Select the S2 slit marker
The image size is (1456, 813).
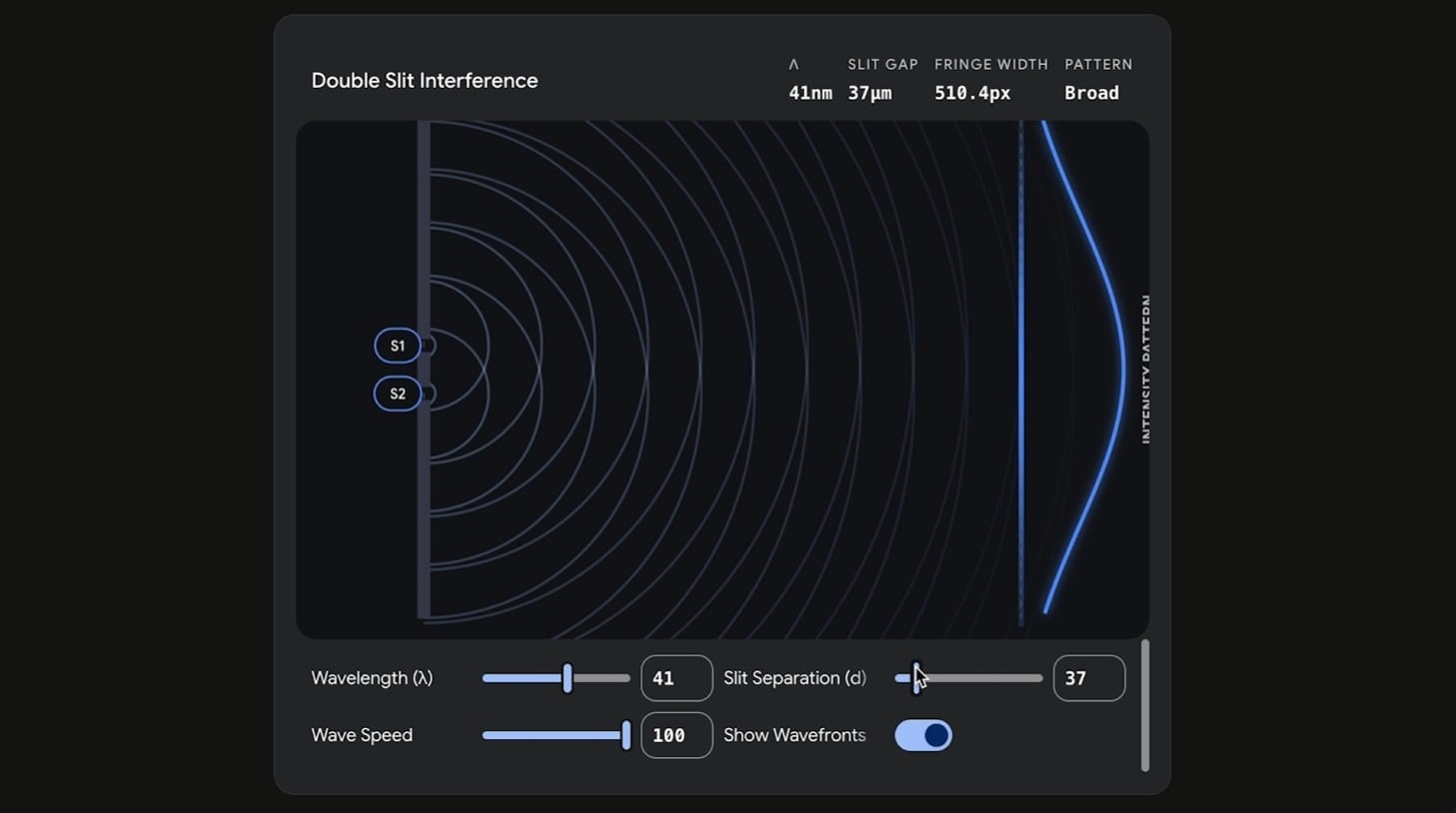point(397,394)
